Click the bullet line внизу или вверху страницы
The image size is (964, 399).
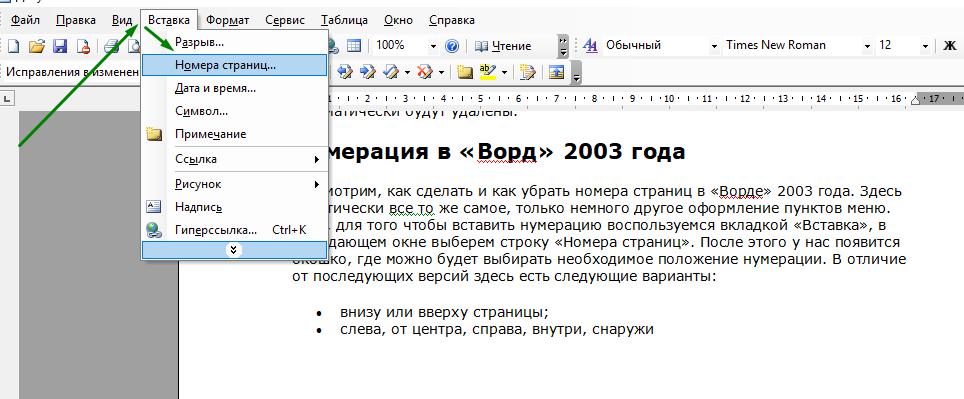click(x=444, y=311)
